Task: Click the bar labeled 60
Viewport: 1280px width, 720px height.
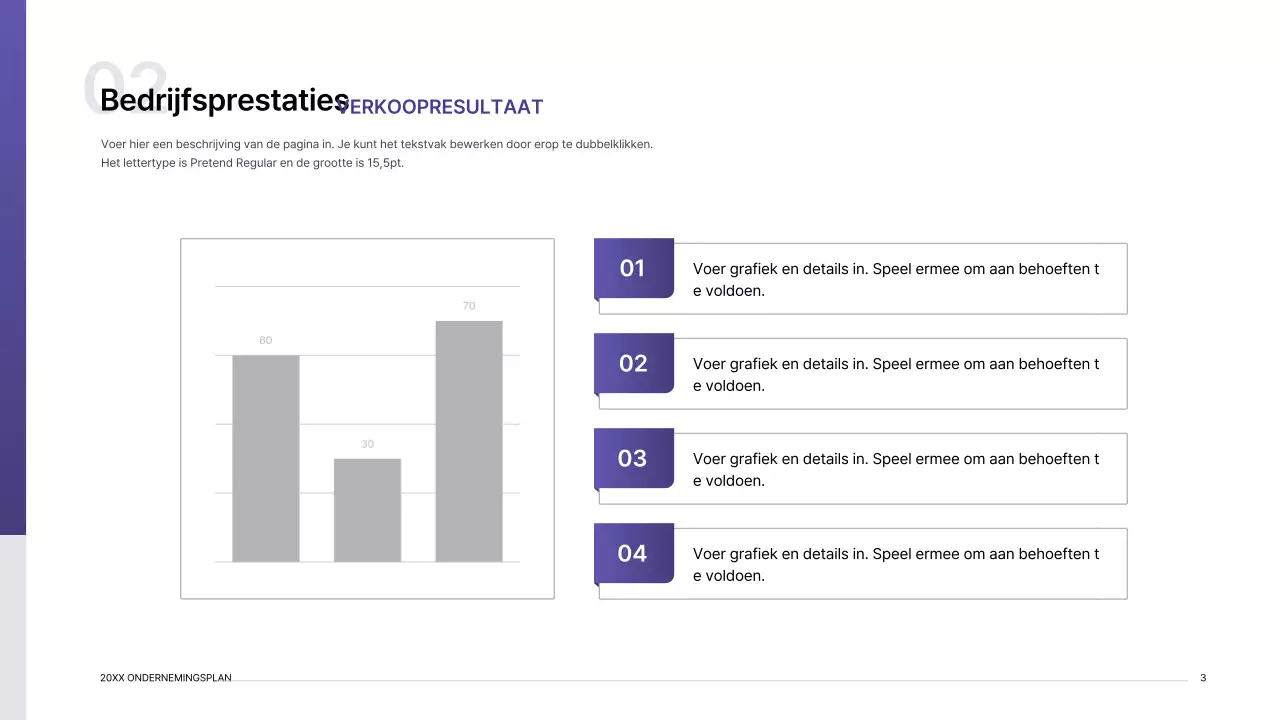Action: 265,458
